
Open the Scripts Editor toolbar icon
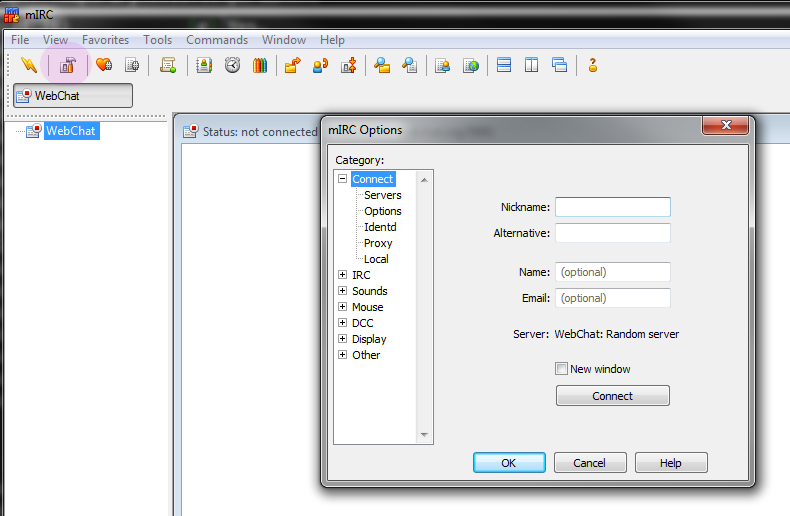tap(168, 65)
